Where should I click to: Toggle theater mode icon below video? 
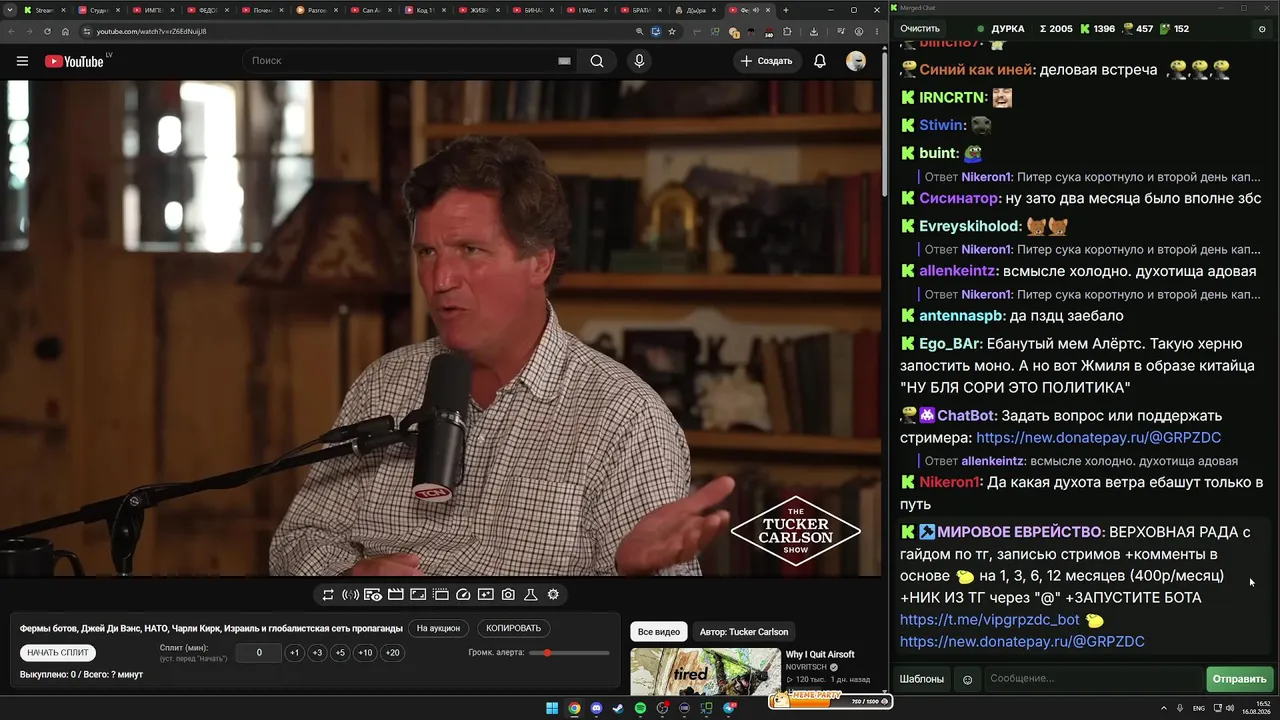coord(441,595)
